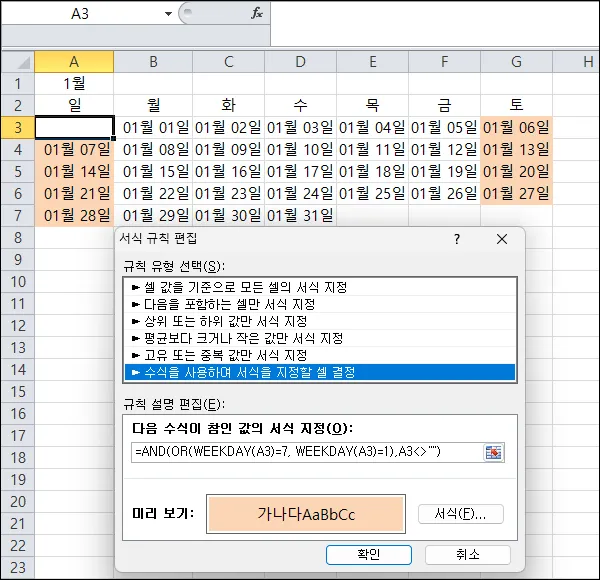Select rule type 다음을 포함하는 셀만 서식 지정
Viewport: 600px width, 580px height.
tap(320, 305)
